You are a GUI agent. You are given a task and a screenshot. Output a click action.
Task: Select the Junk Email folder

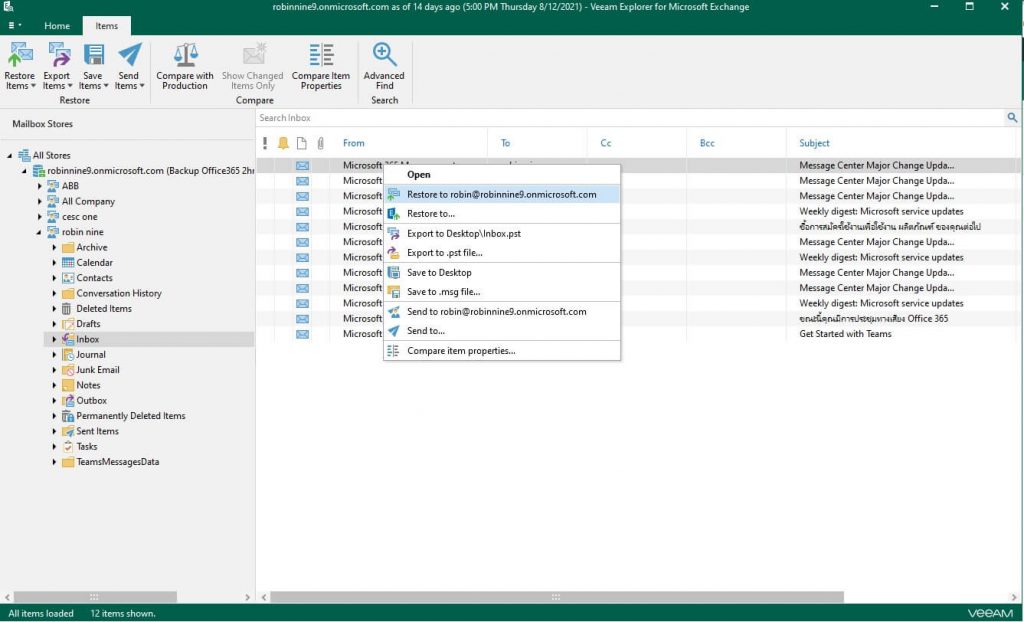(97, 370)
